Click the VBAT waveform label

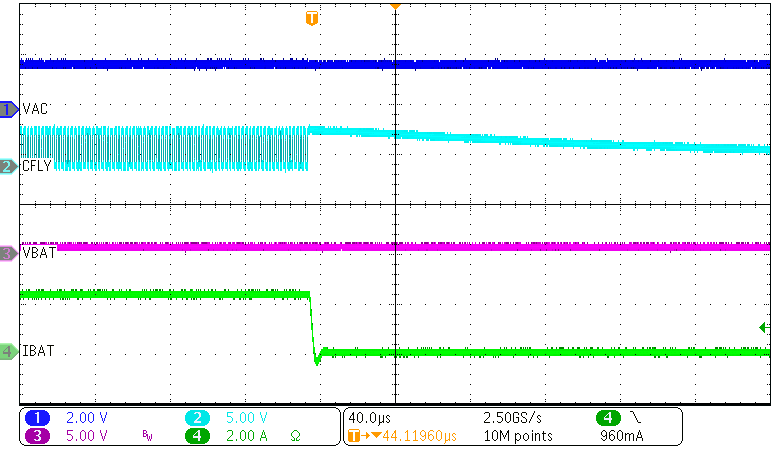point(39,253)
